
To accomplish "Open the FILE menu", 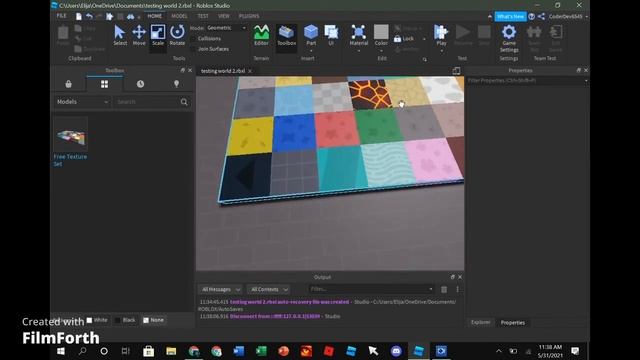I will click(x=61, y=16).
